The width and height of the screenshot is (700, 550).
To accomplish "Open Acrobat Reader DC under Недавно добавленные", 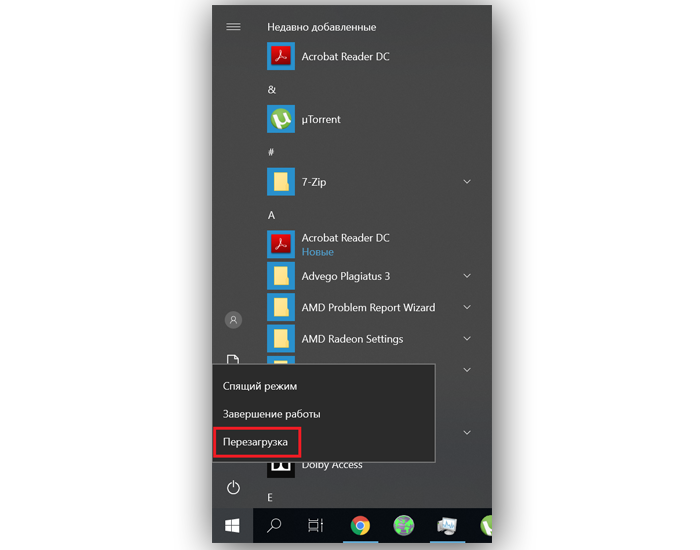I will pyautogui.click(x=345, y=57).
